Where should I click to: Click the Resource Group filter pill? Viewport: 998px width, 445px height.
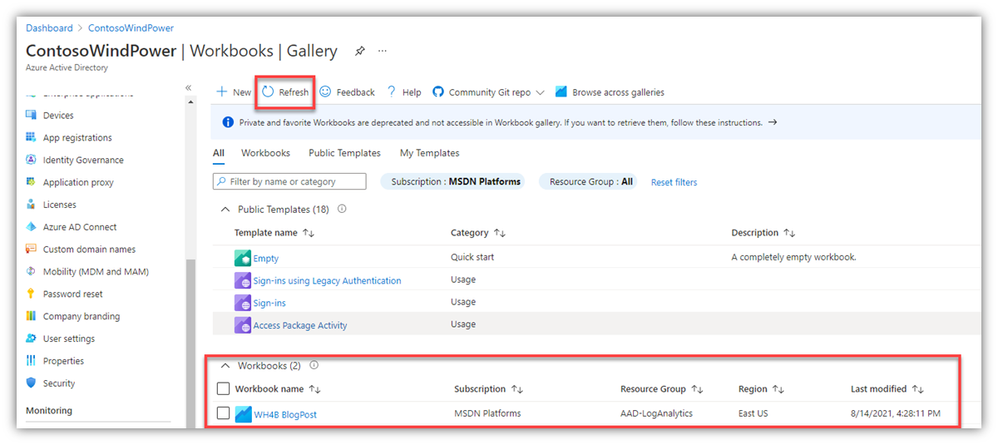[x=587, y=182]
